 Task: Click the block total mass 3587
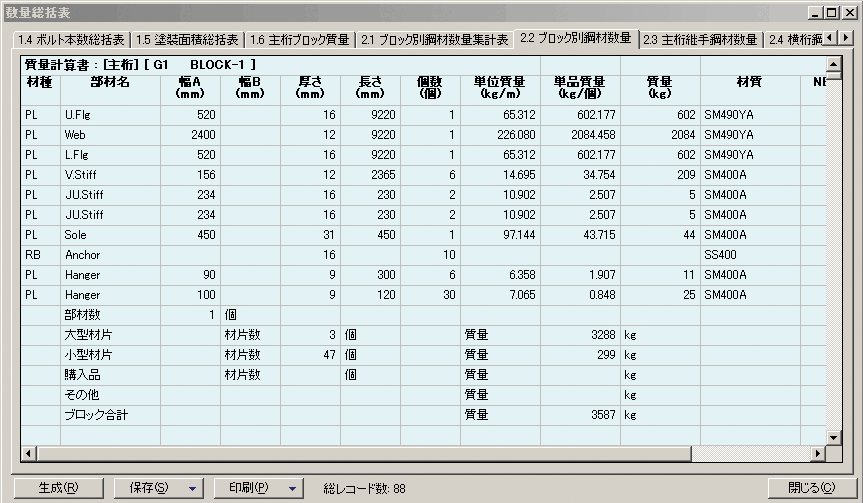point(581,415)
